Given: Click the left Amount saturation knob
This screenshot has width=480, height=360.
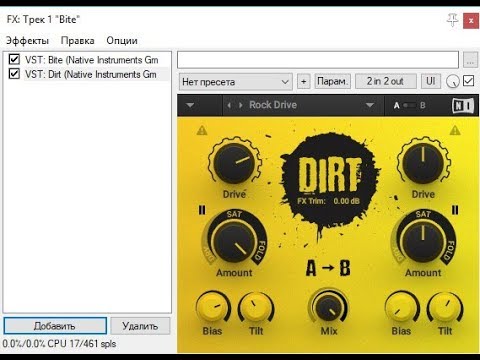Looking at the screenshot, I should 235,241.
